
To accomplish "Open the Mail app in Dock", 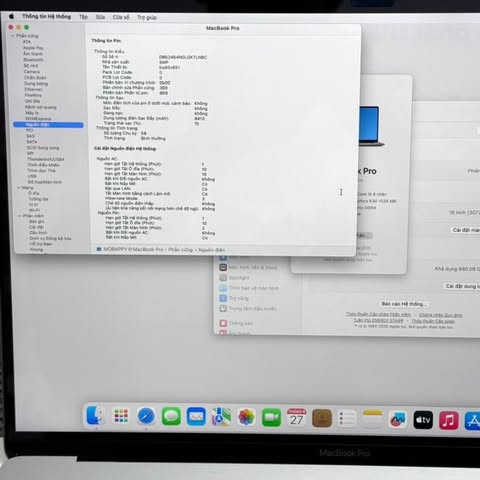I will [x=196, y=417].
